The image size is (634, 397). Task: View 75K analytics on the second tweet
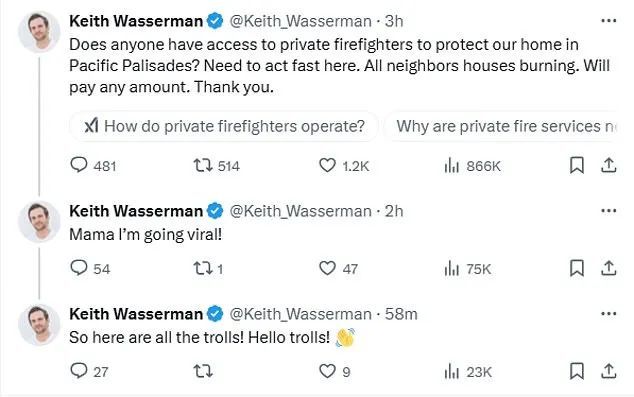tap(467, 268)
